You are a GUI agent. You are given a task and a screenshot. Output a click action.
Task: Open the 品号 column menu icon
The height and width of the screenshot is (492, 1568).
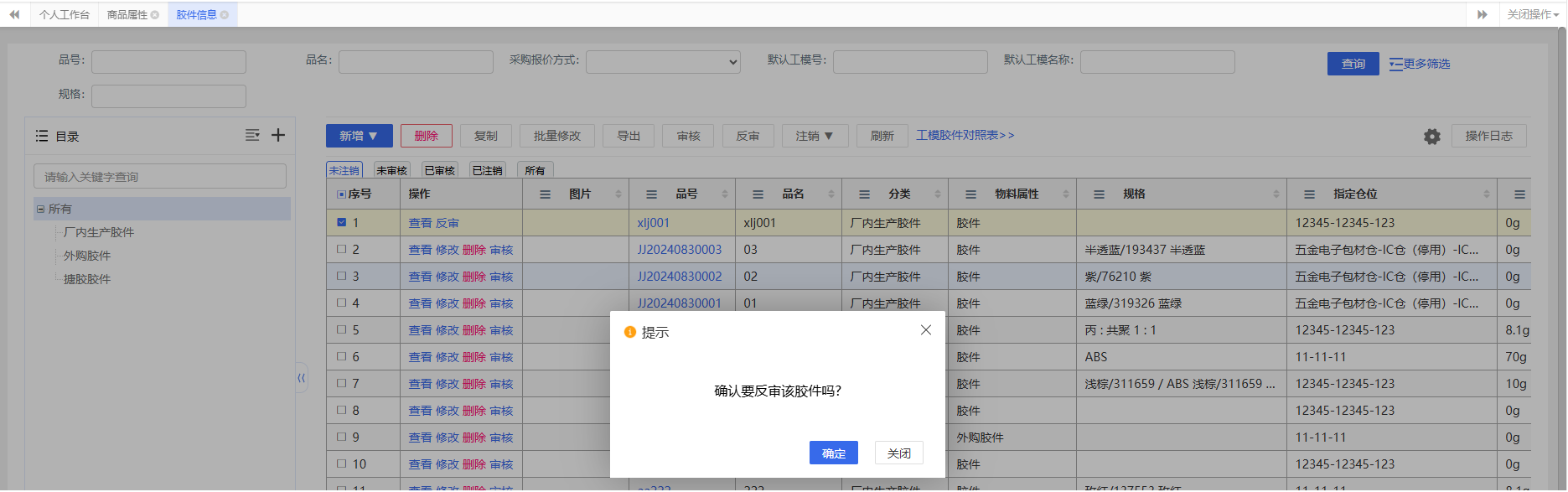point(652,194)
